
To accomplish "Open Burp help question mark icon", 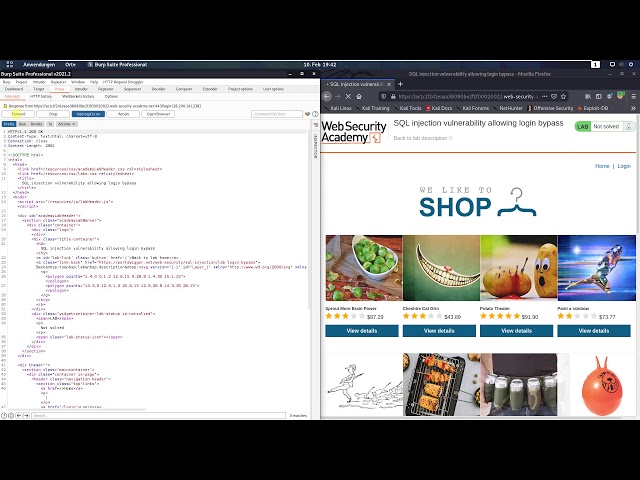I will click(315, 114).
